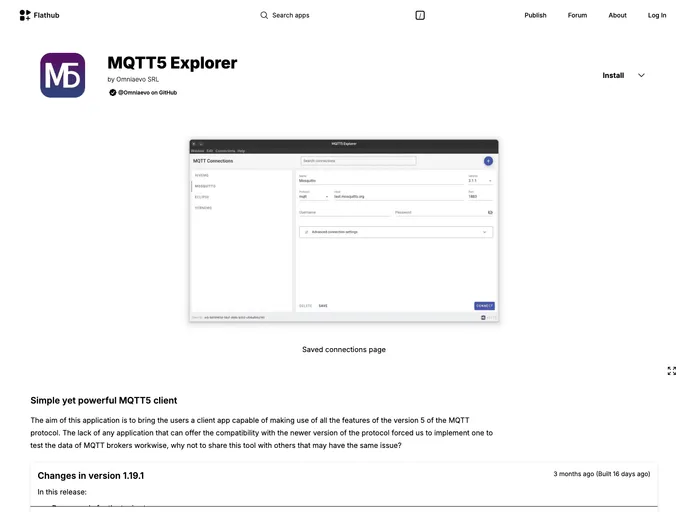Viewport: 688px width, 512px height.
Task: Click the blue plus button in screenshot
Action: [x=488, y=161]
